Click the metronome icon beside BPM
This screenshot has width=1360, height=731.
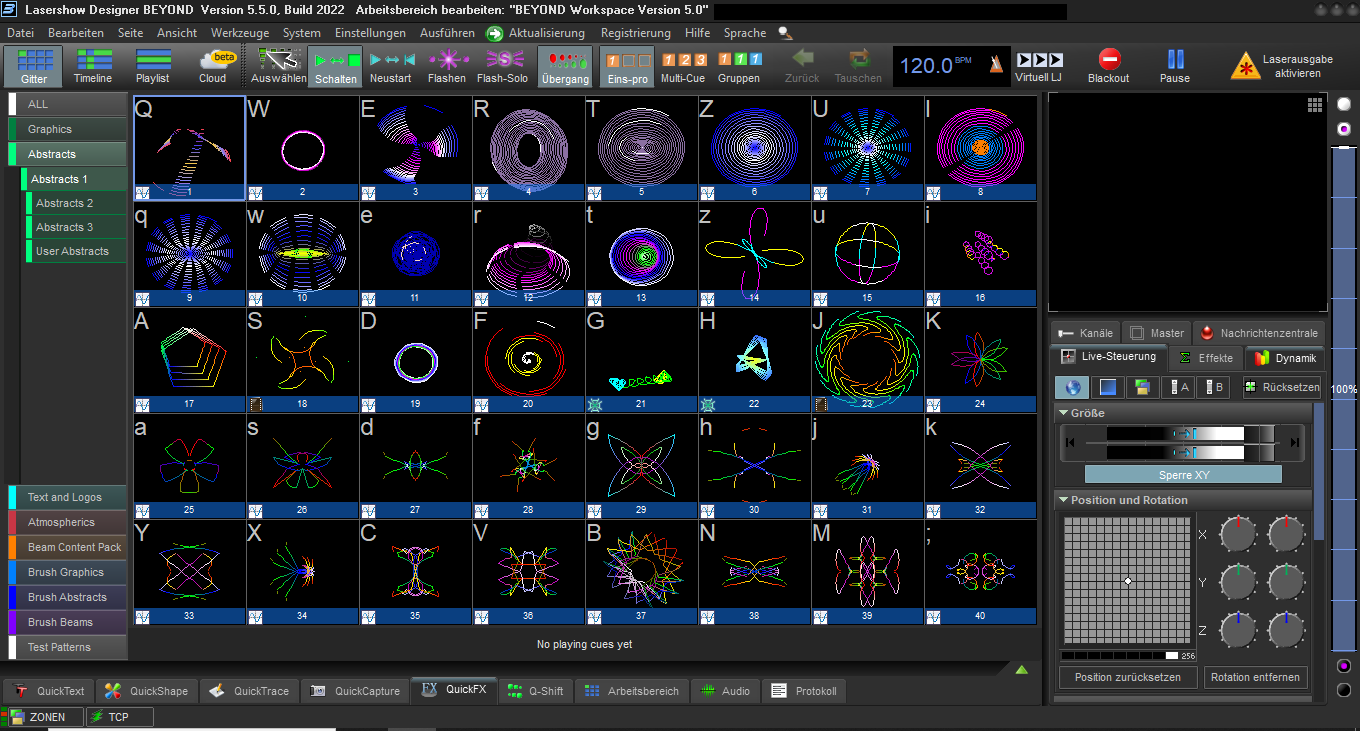[x=995, y=65]
